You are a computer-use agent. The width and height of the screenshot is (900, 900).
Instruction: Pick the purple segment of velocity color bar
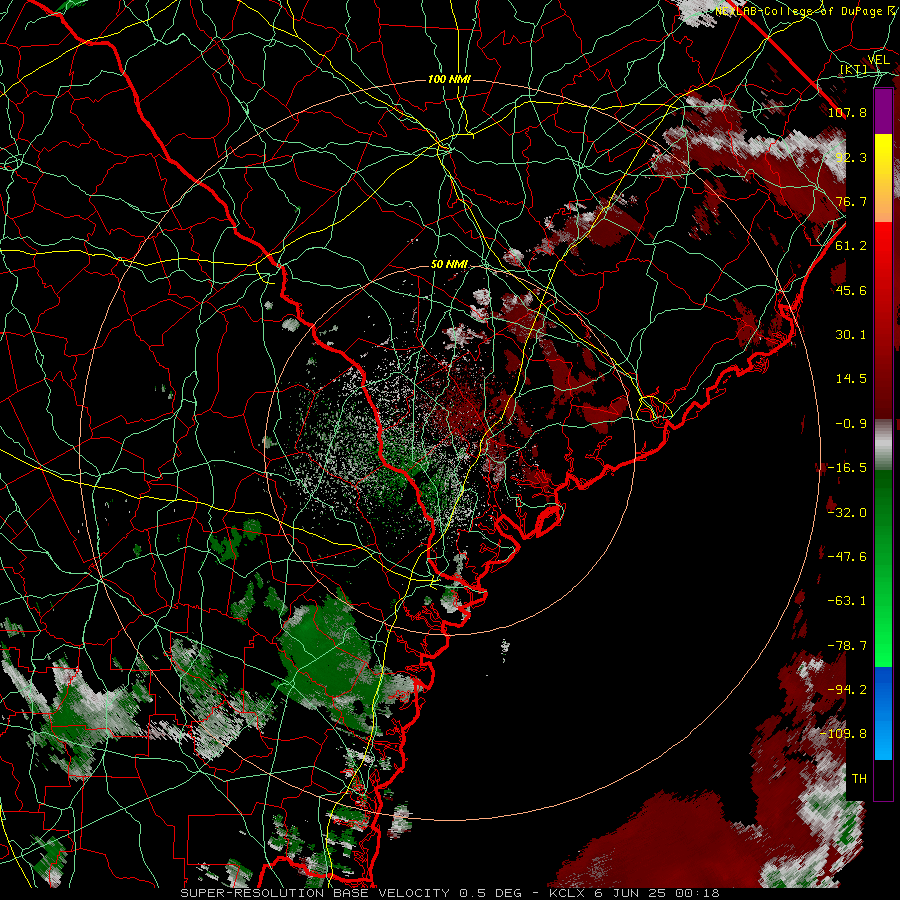pyautogui.click(x=883, y=112)
